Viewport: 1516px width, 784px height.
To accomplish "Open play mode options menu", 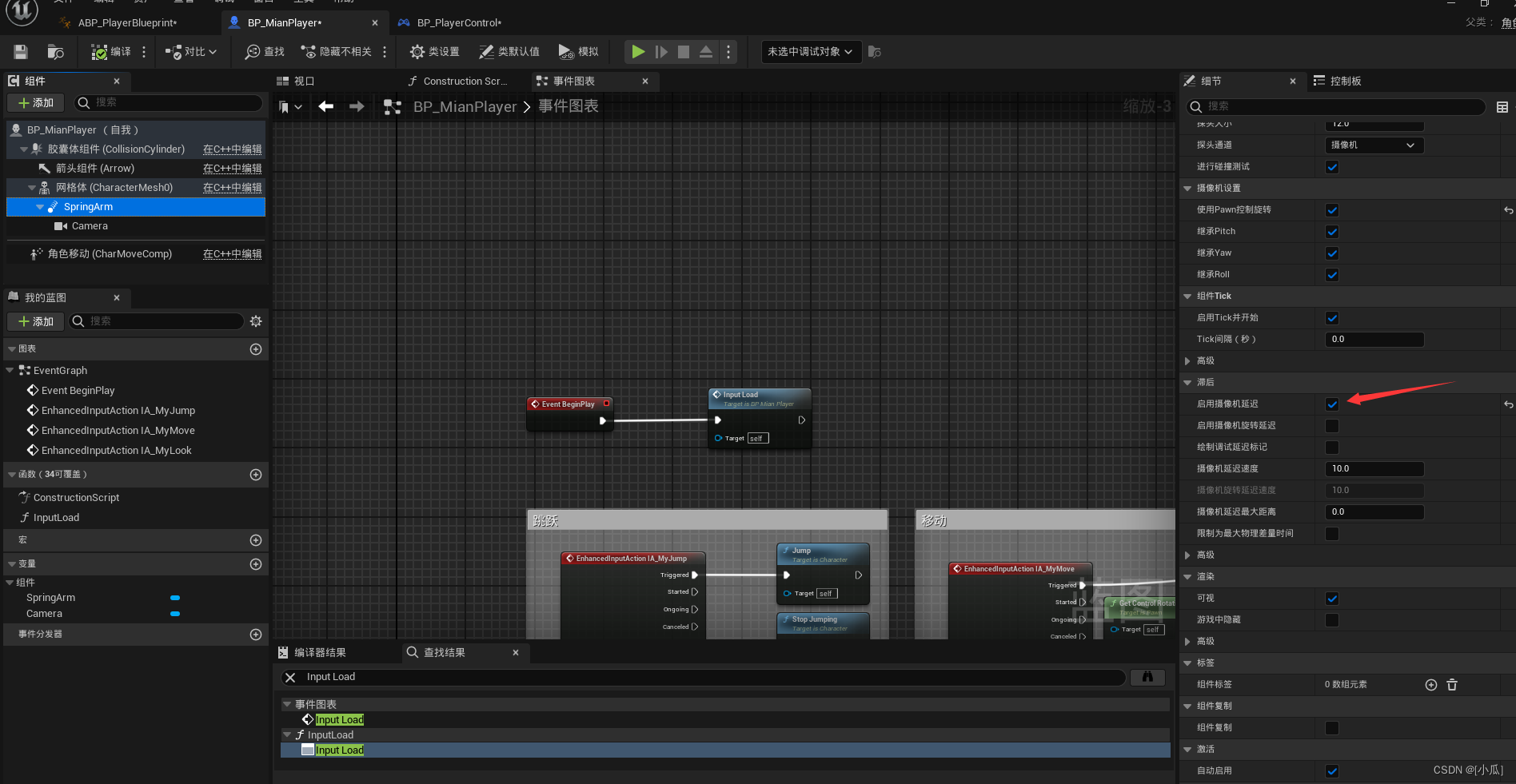I will (x=728, y=52).
